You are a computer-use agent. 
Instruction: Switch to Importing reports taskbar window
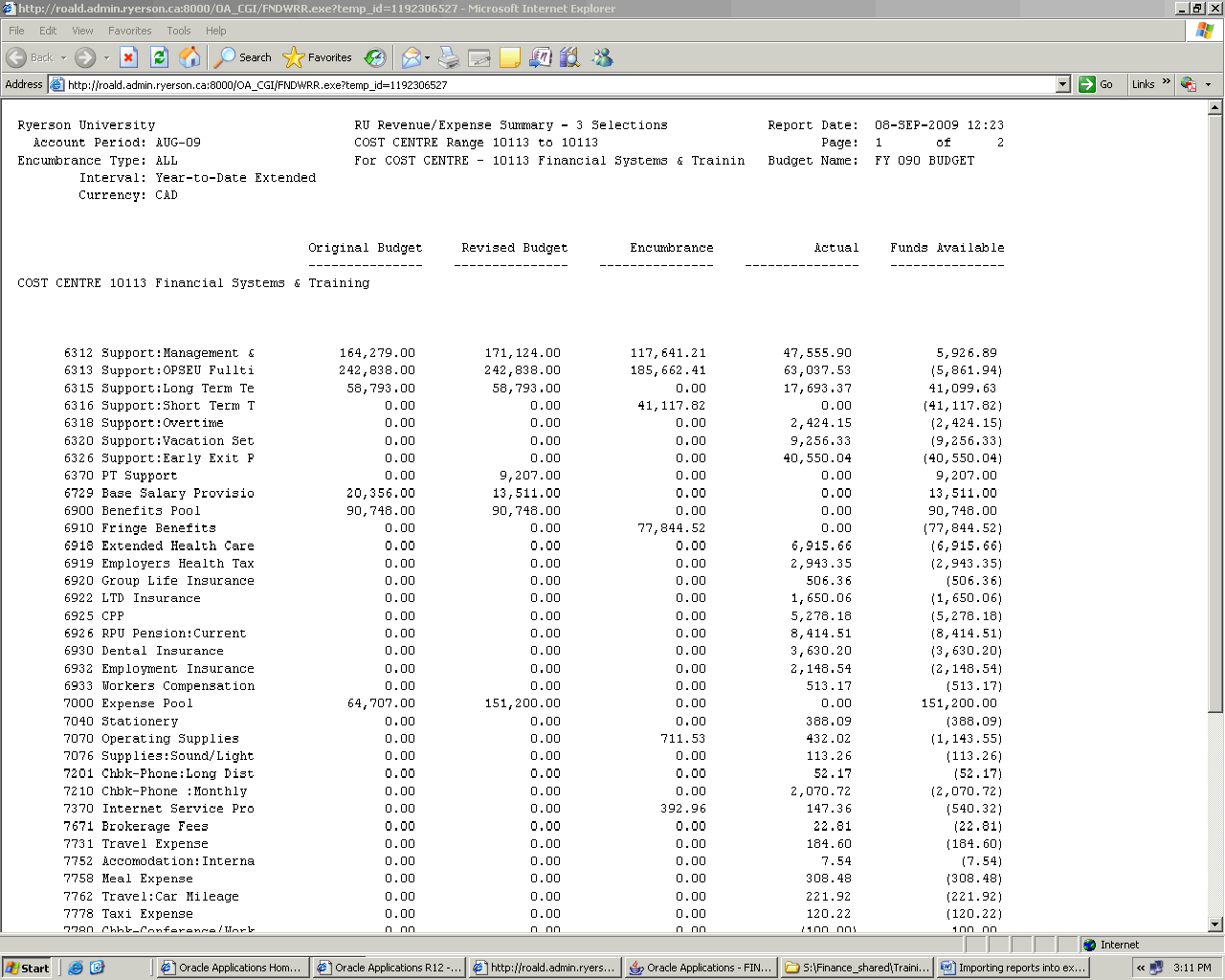[1013, 968]
